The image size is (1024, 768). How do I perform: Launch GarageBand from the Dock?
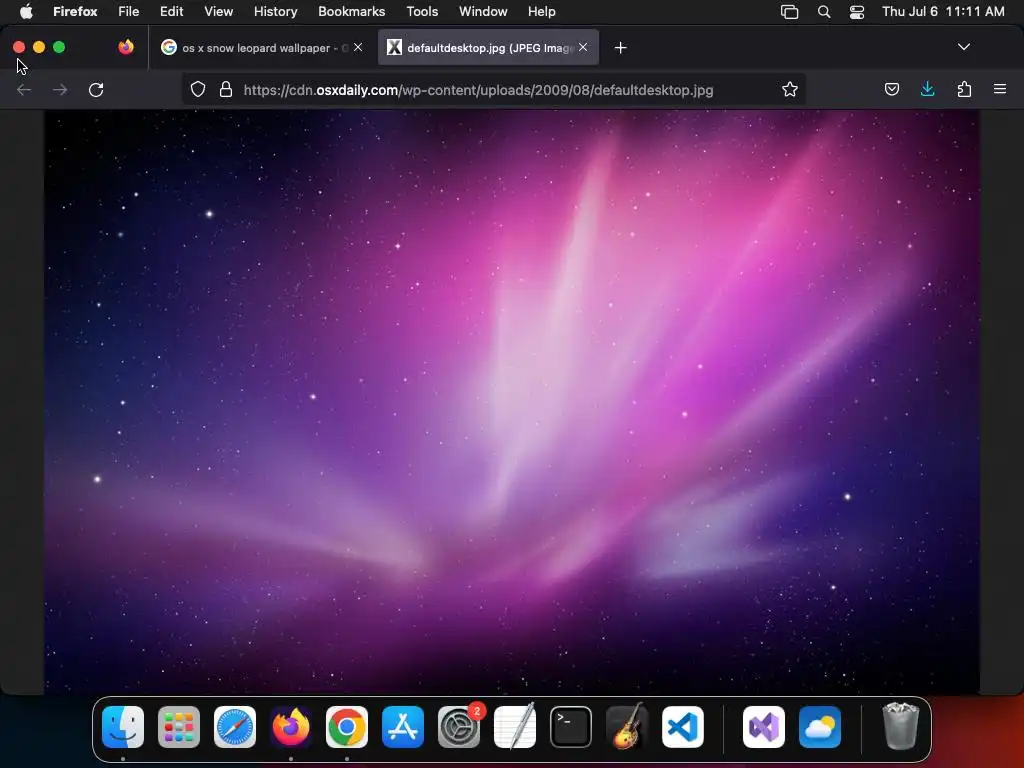627,727
